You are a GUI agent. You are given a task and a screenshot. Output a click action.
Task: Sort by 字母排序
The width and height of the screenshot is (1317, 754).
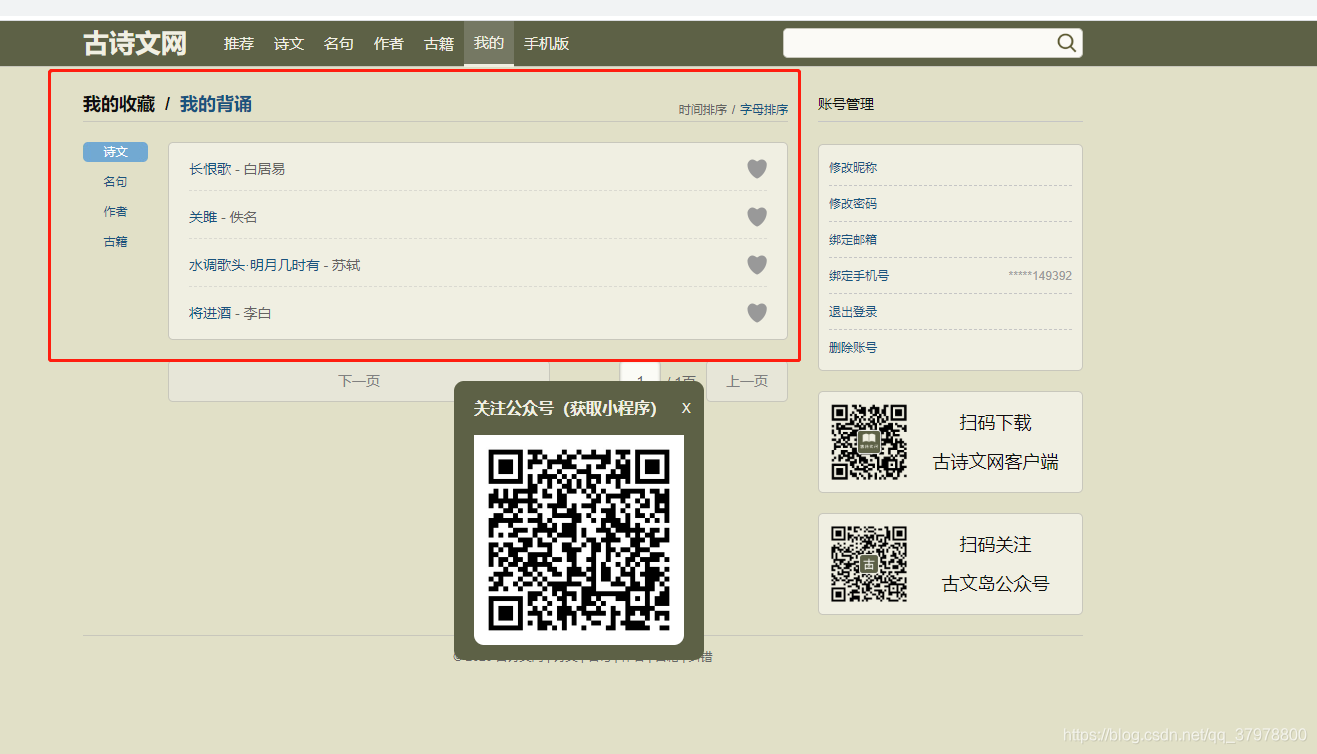(x=764, y=110)
